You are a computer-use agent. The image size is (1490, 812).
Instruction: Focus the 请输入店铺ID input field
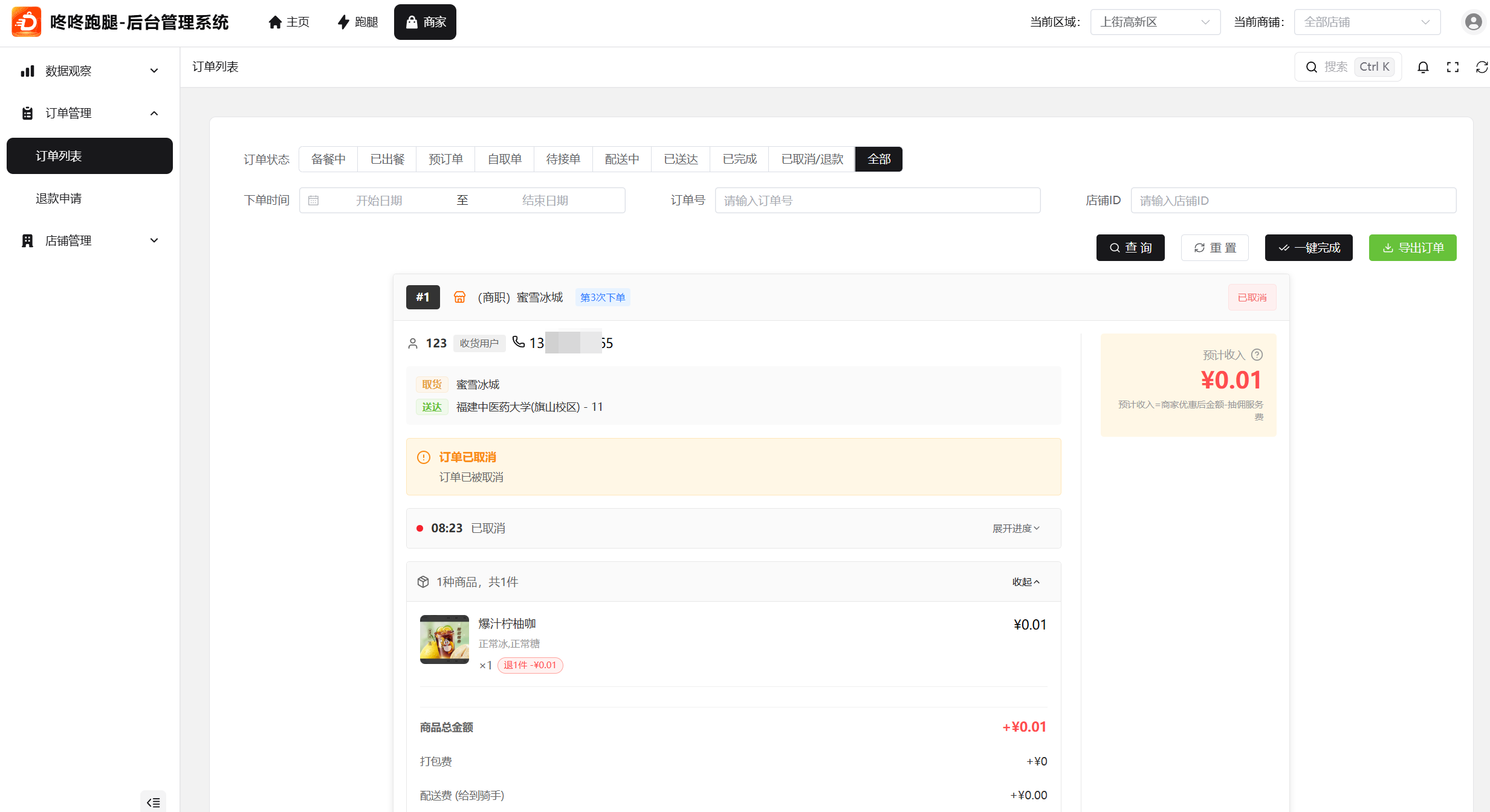tap(1294, 200)
